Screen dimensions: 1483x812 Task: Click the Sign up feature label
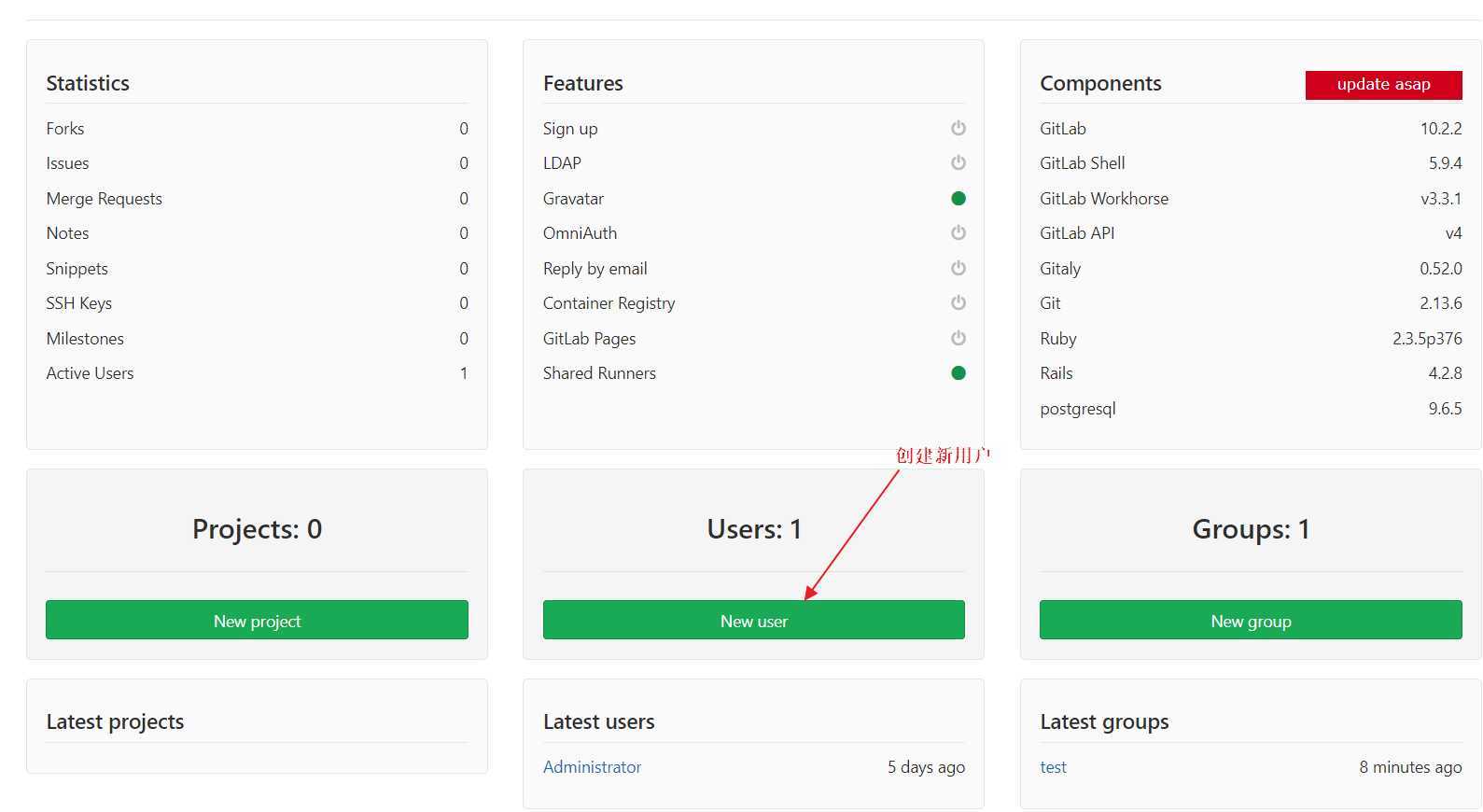click(x=570, y=128)
